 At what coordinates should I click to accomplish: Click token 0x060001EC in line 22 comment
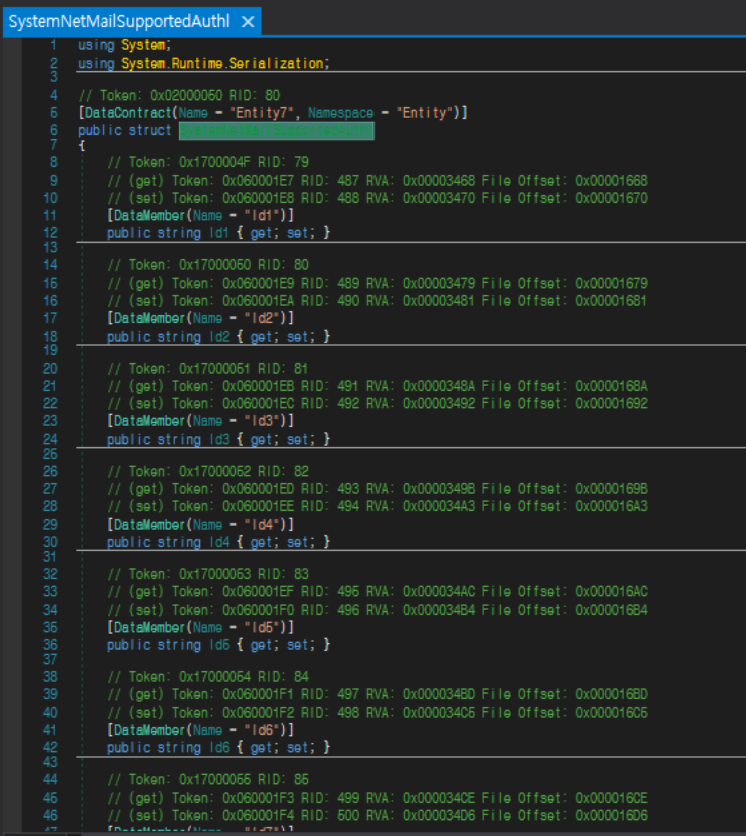click(x=258, y=404)
